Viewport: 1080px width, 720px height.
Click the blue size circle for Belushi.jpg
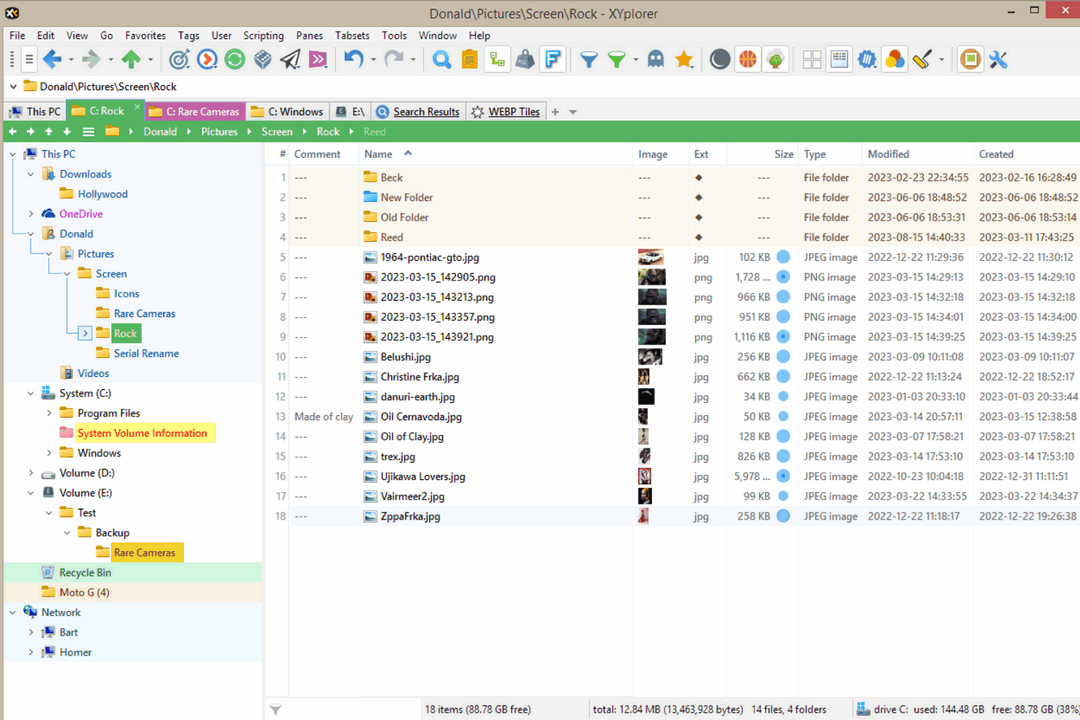tap(783, 357)
